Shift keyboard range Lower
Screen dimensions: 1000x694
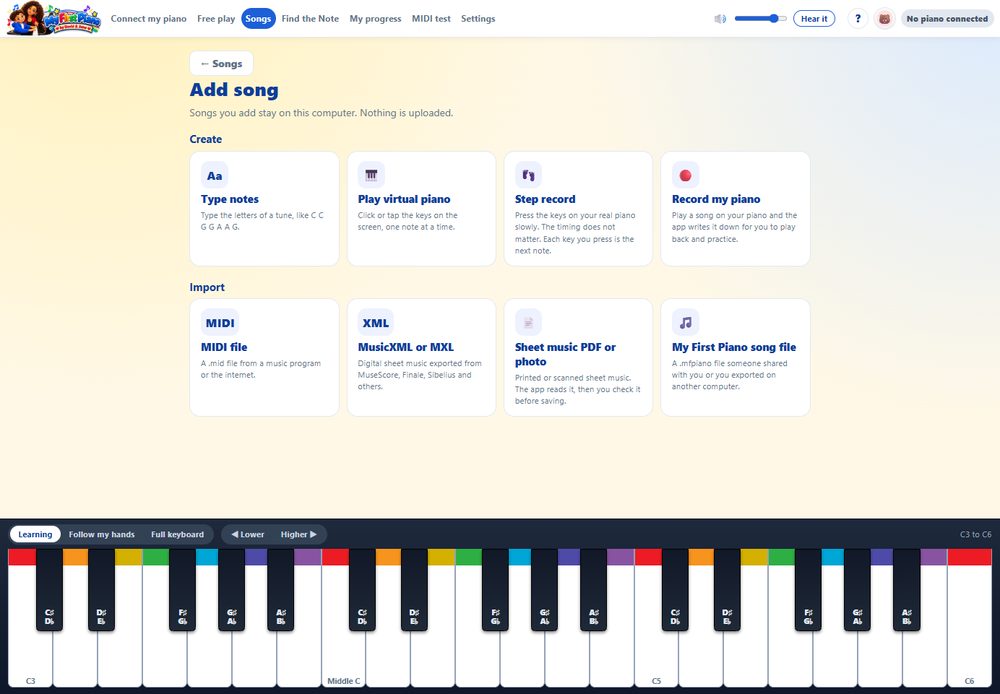(x=247, y=535)
